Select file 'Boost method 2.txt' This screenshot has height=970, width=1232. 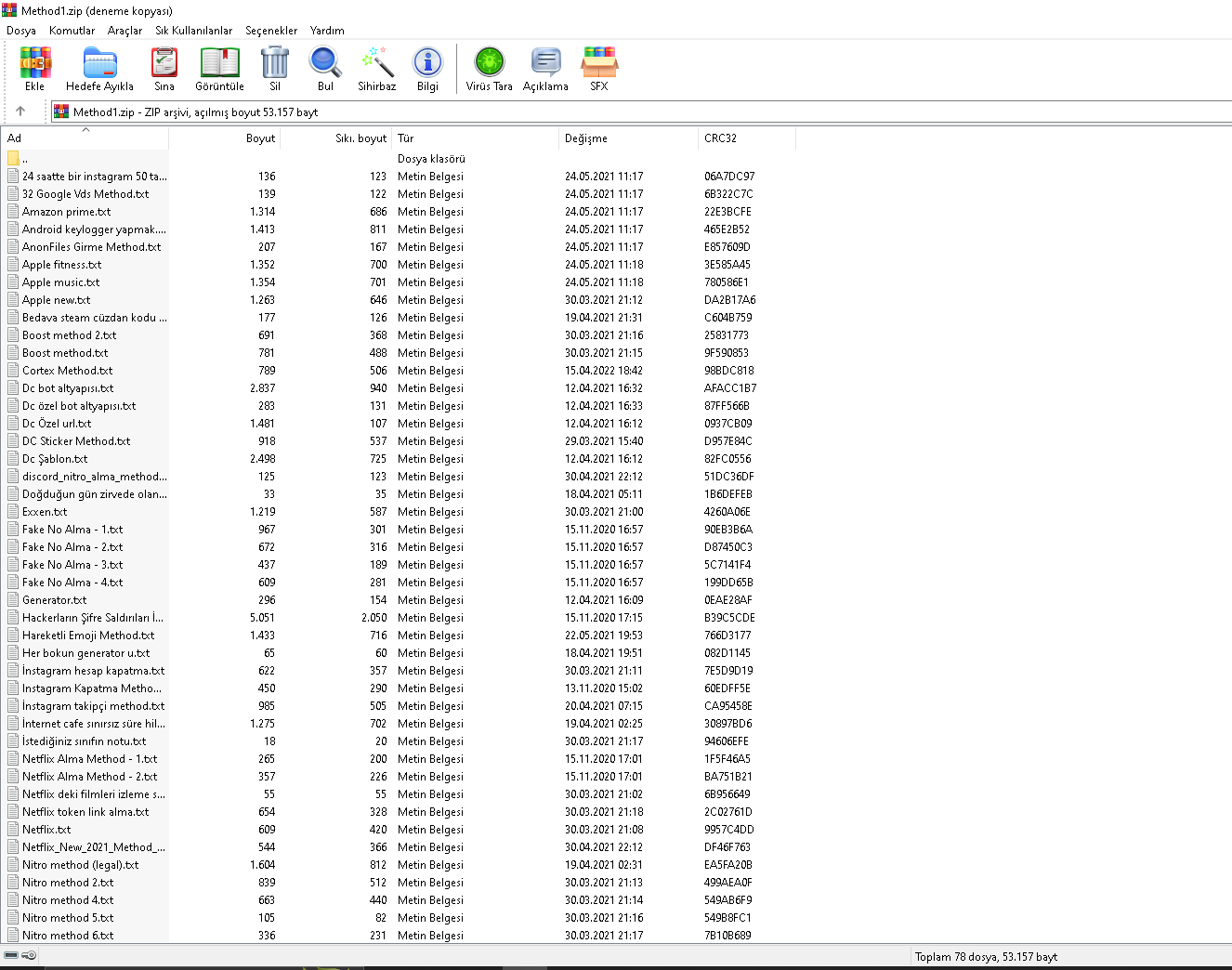point(69,335)
